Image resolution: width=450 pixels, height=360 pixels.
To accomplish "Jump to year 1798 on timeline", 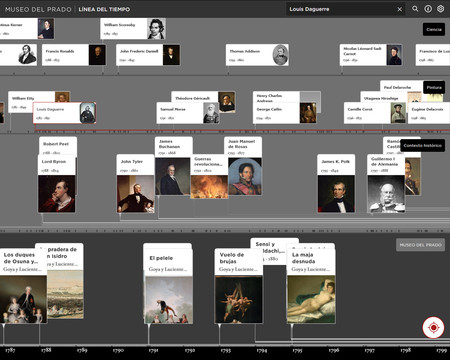I will (405, 350).
